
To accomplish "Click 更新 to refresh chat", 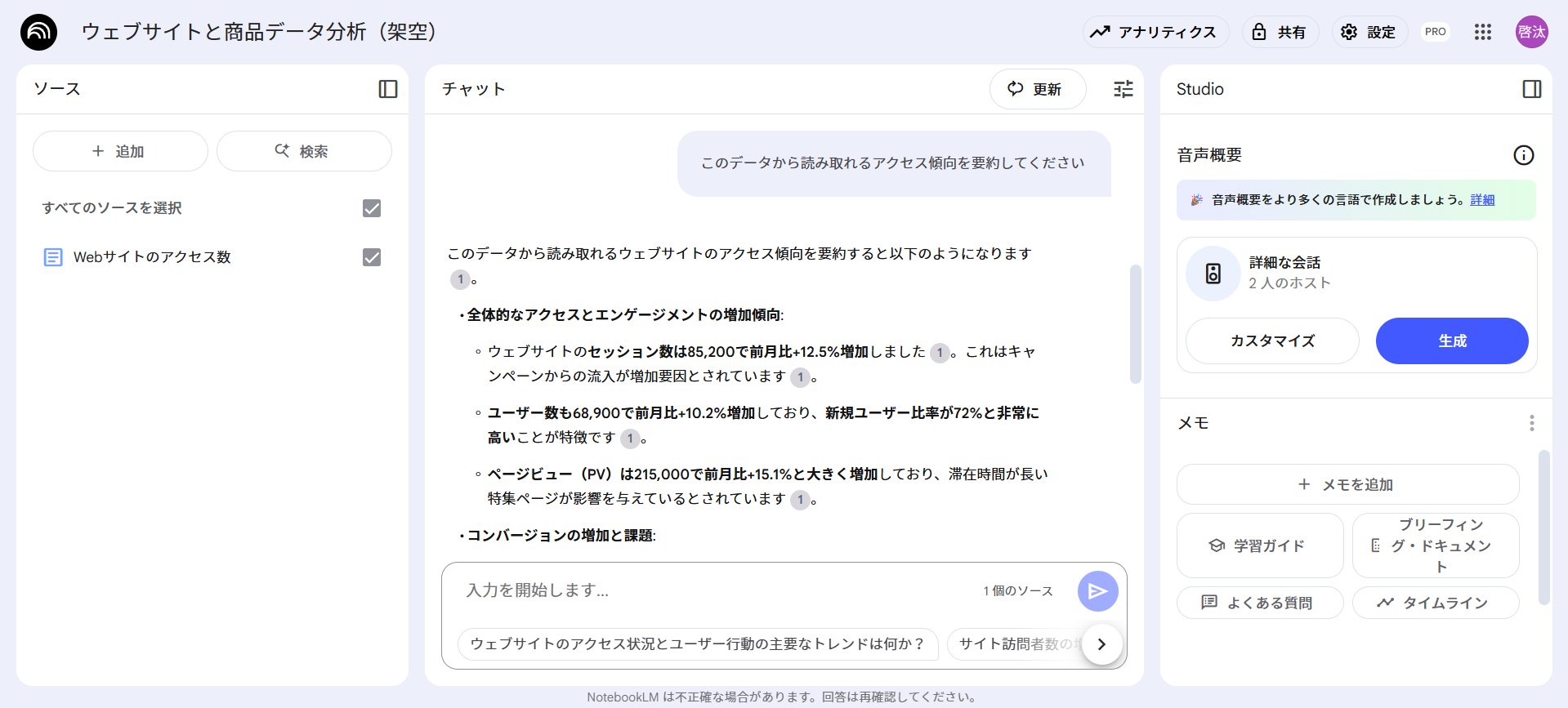I will tap(1038, 89).
